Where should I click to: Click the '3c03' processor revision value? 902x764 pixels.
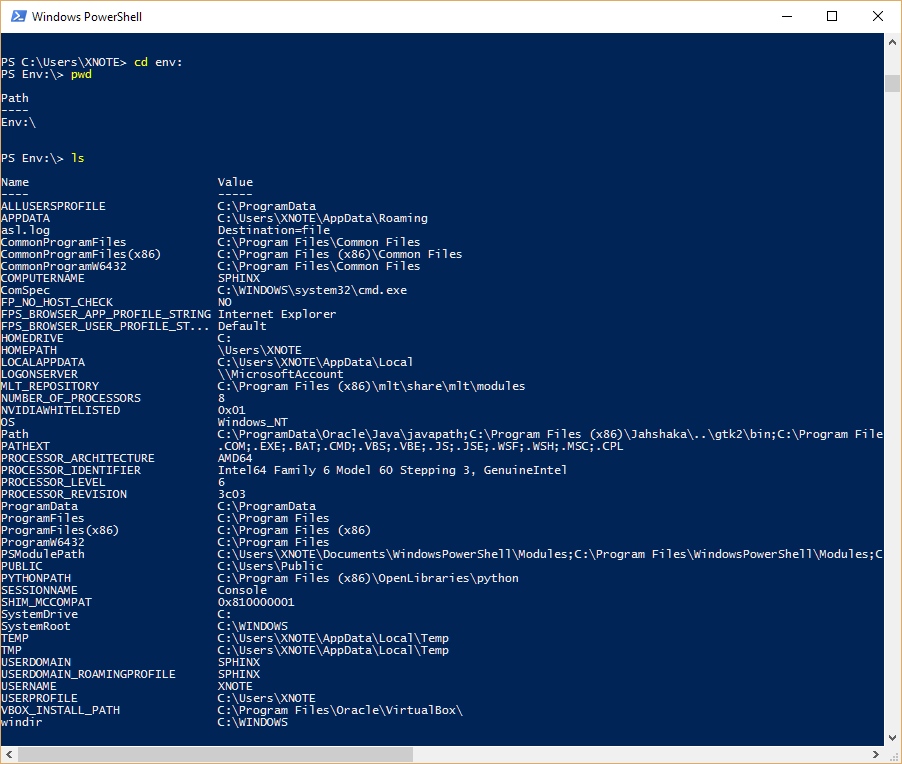[231, 494]
